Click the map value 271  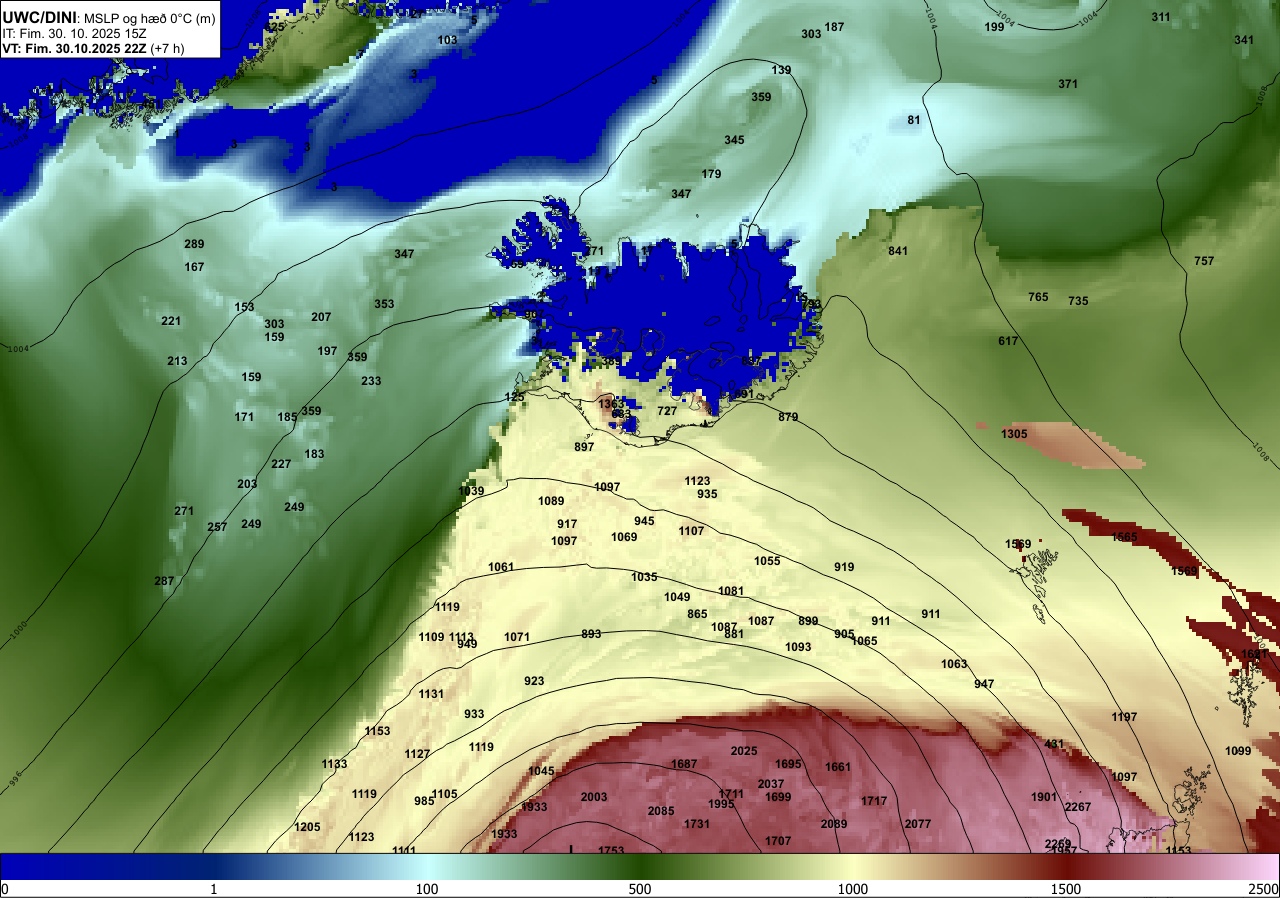coord(184,511)
